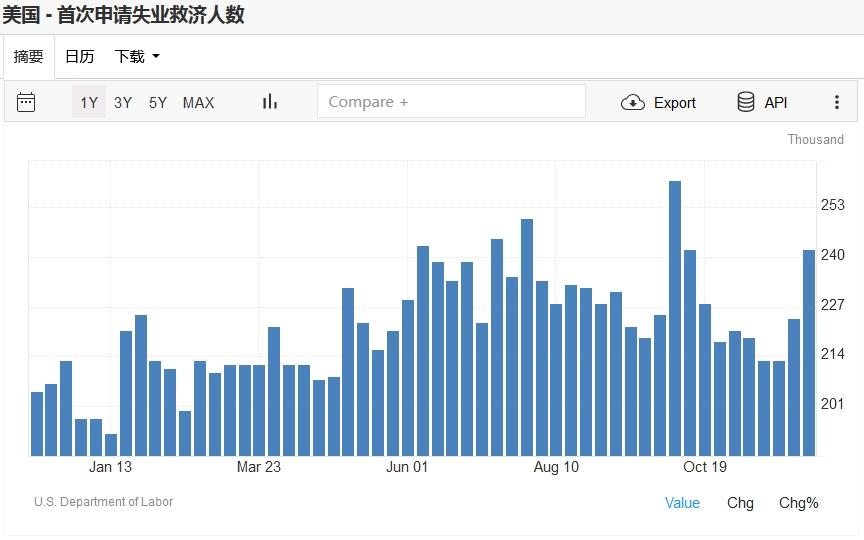Open the three-dot more options menu

[837, 102]
